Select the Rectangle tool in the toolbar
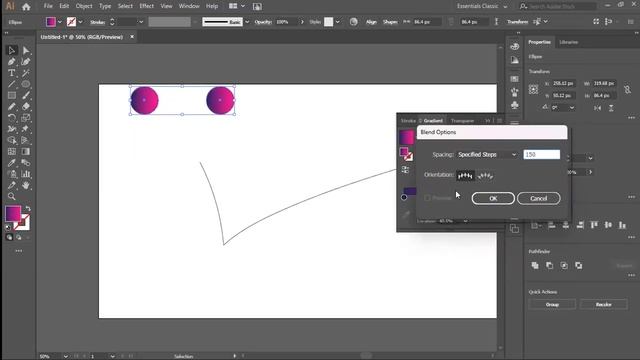The height and width of the screenshot is (360, 640). point(11,95)
